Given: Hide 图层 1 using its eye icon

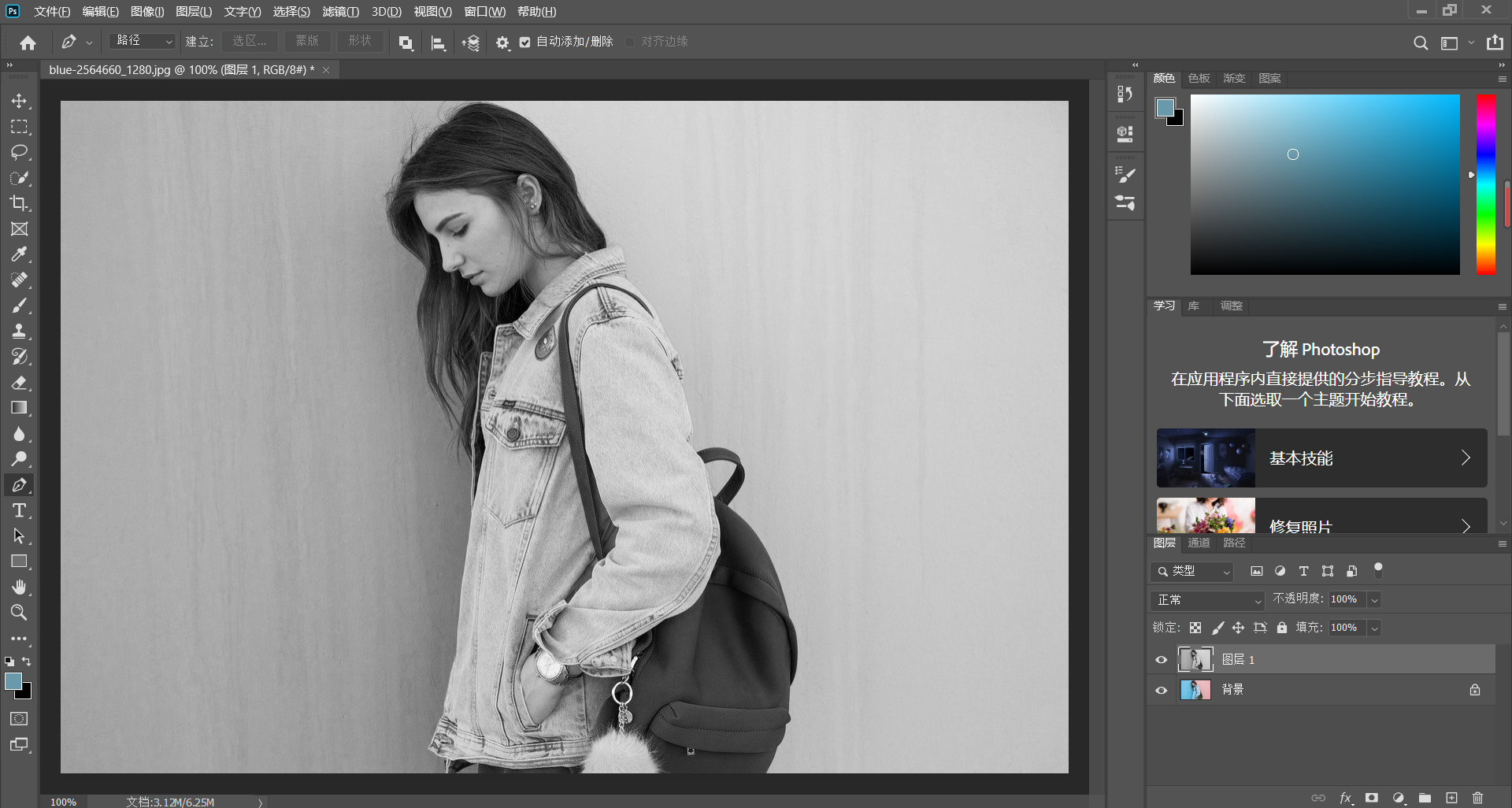Looking at the screenshot, I should coord(1161,660).
